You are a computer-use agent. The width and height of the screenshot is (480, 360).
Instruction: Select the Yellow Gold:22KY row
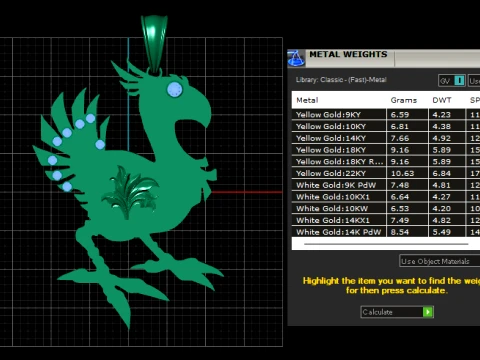point(386,173)
